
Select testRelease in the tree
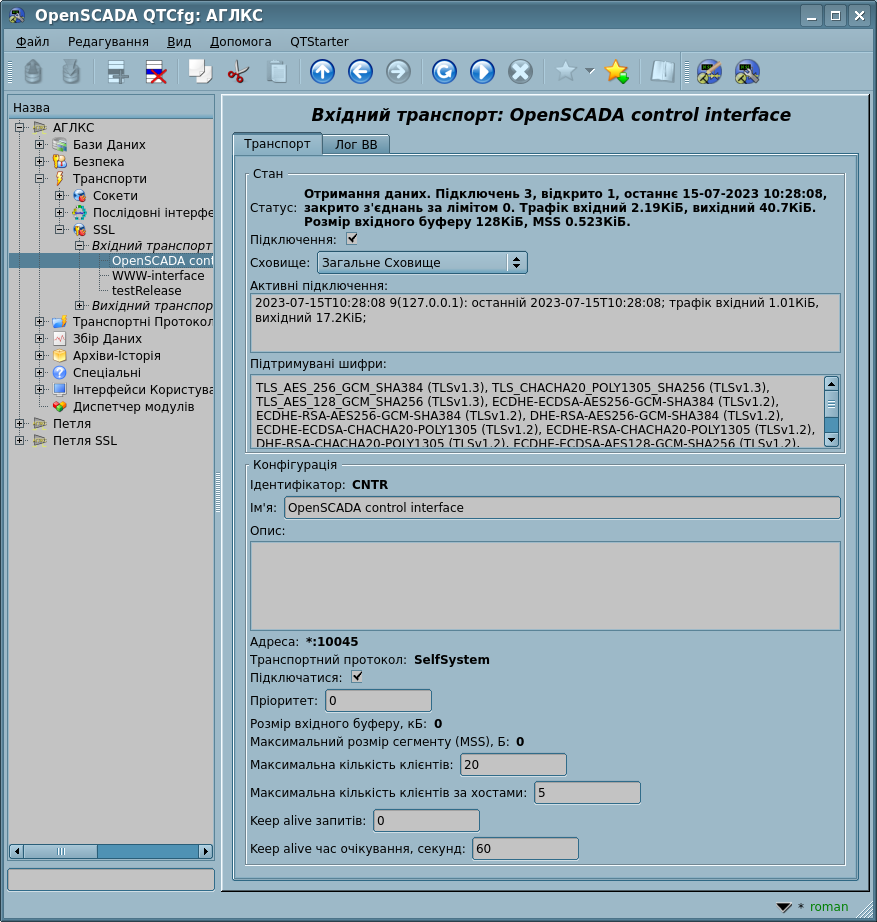tap(146, 291)
